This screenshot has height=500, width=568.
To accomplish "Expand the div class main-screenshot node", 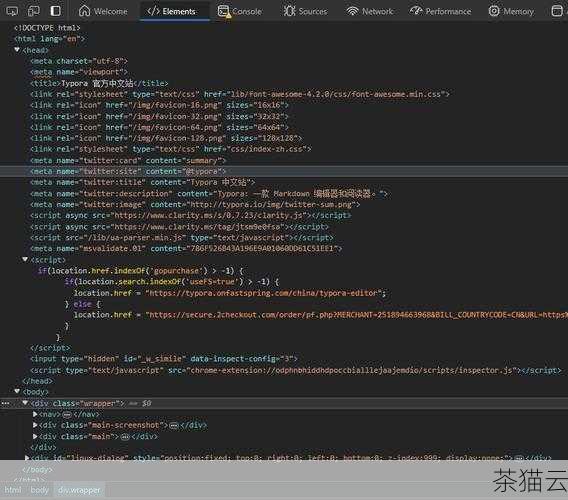I will coord(35,425).
